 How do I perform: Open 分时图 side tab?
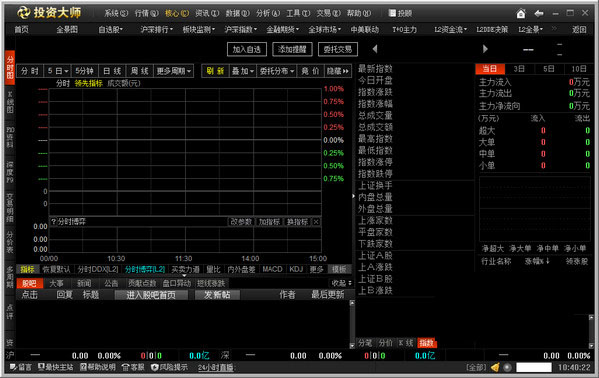tap(10, 67)
